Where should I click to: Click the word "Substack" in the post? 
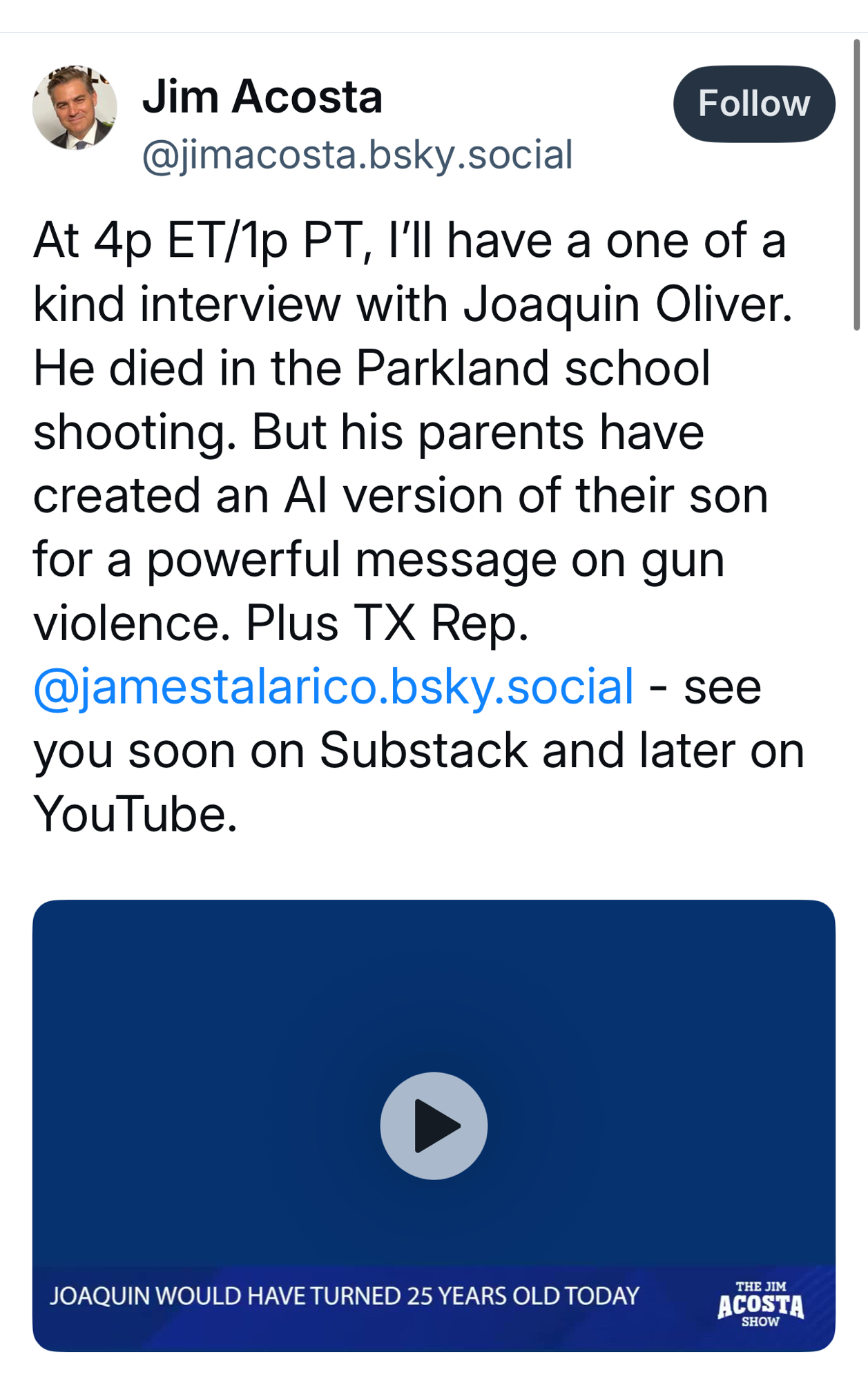tap(423, 751)
